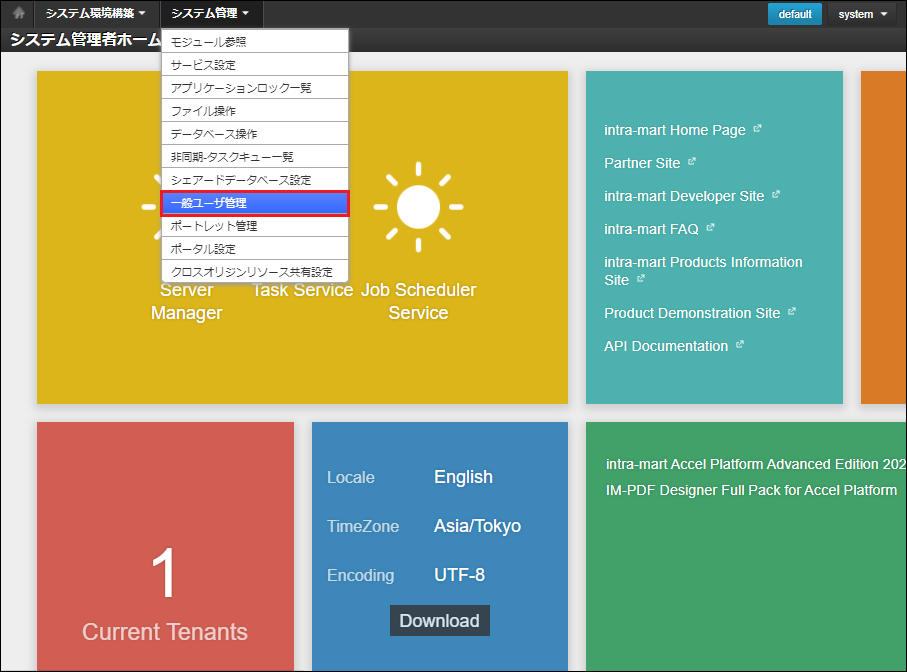
Task: Click the home icon in top bar
Action: [x=18, y=14]
